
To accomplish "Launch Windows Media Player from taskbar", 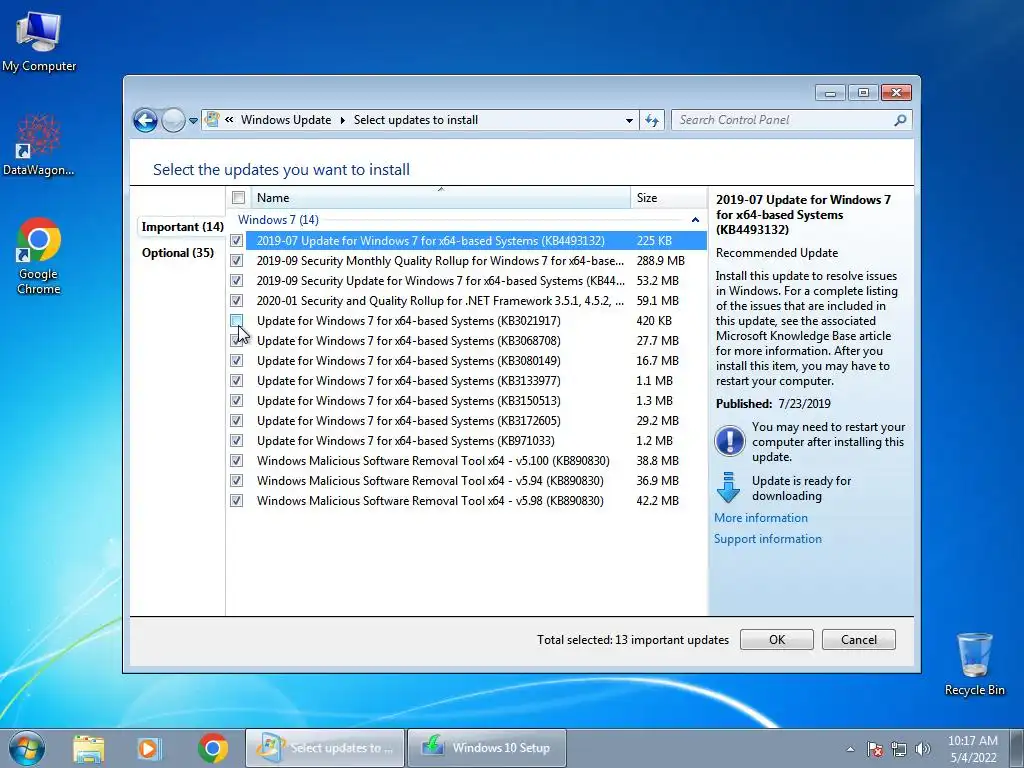I will 149,748.
